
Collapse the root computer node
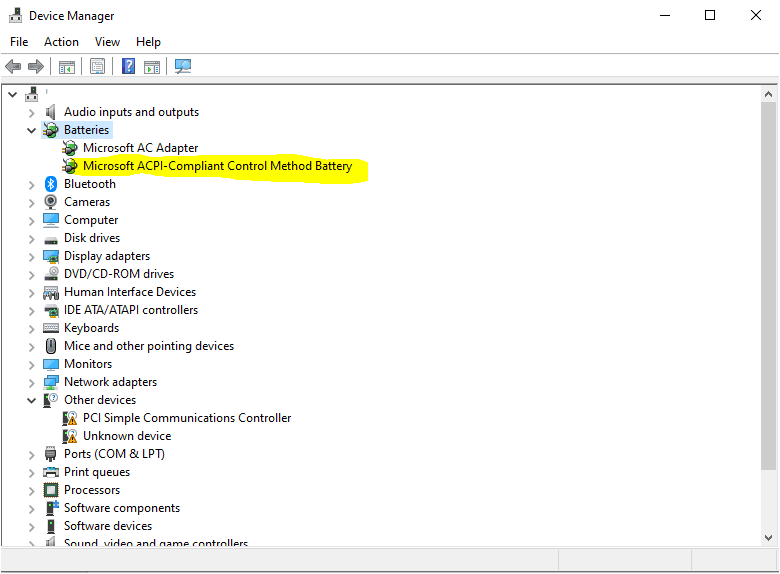pos(13,94)
